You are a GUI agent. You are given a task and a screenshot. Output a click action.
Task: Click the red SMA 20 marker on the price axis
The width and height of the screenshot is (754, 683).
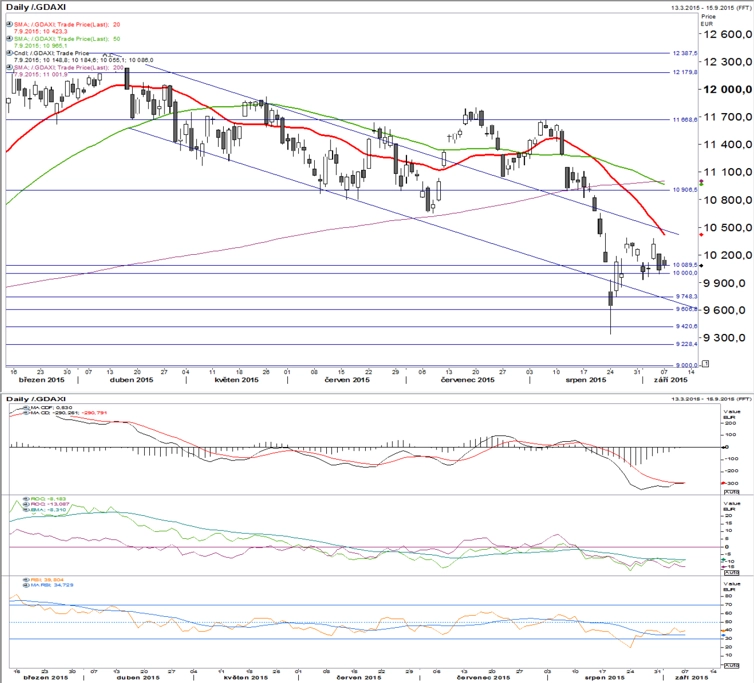(701, 235)
